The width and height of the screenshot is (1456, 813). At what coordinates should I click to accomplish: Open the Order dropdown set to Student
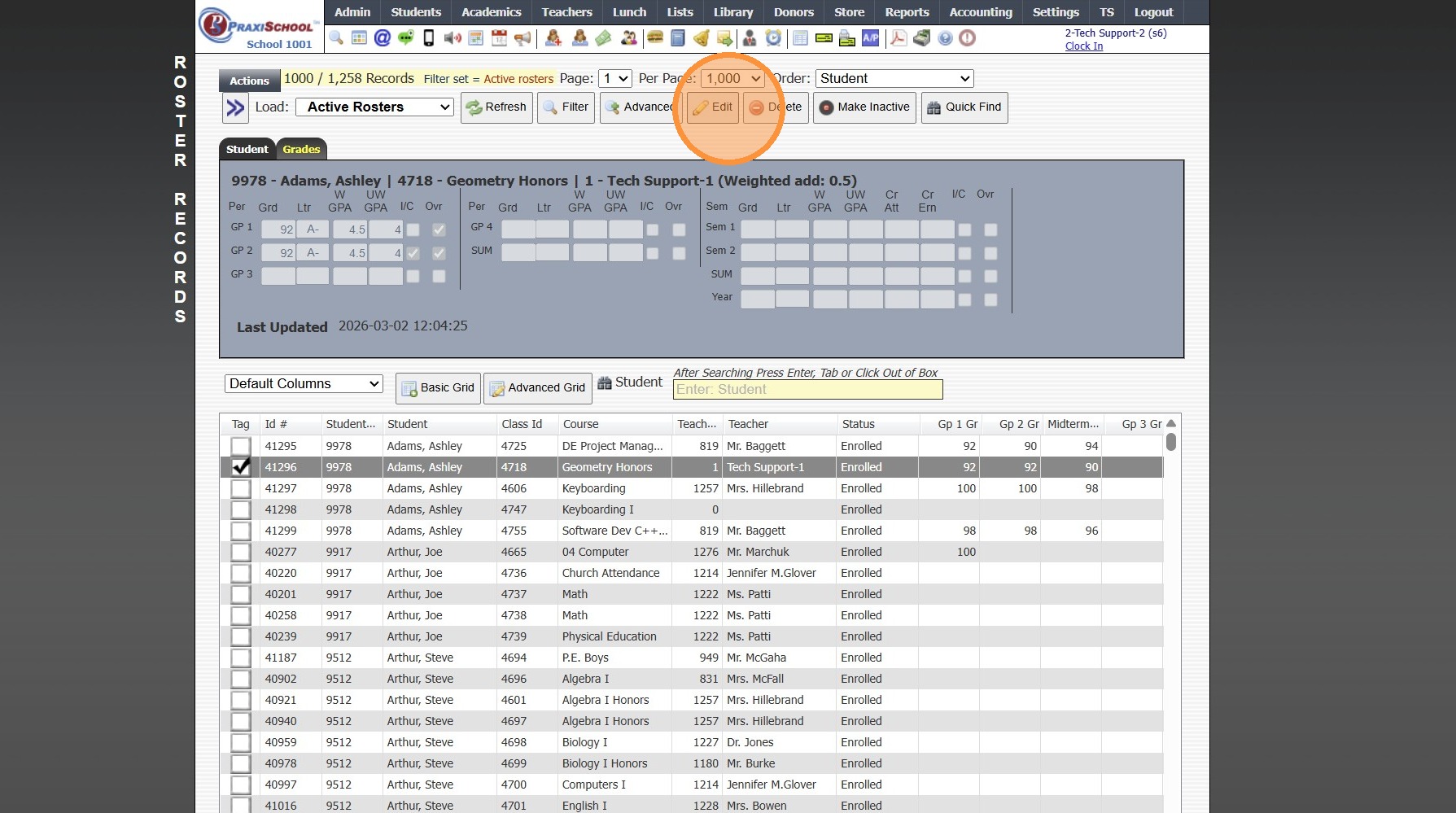click(894, 78)
